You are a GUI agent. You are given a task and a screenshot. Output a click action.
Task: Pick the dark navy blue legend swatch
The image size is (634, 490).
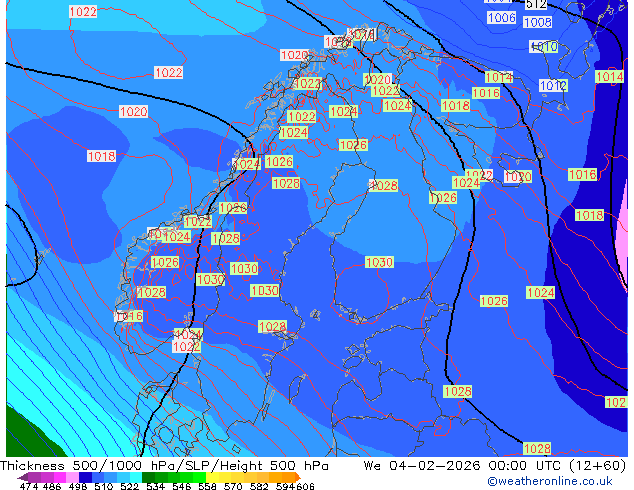(85, 477)
